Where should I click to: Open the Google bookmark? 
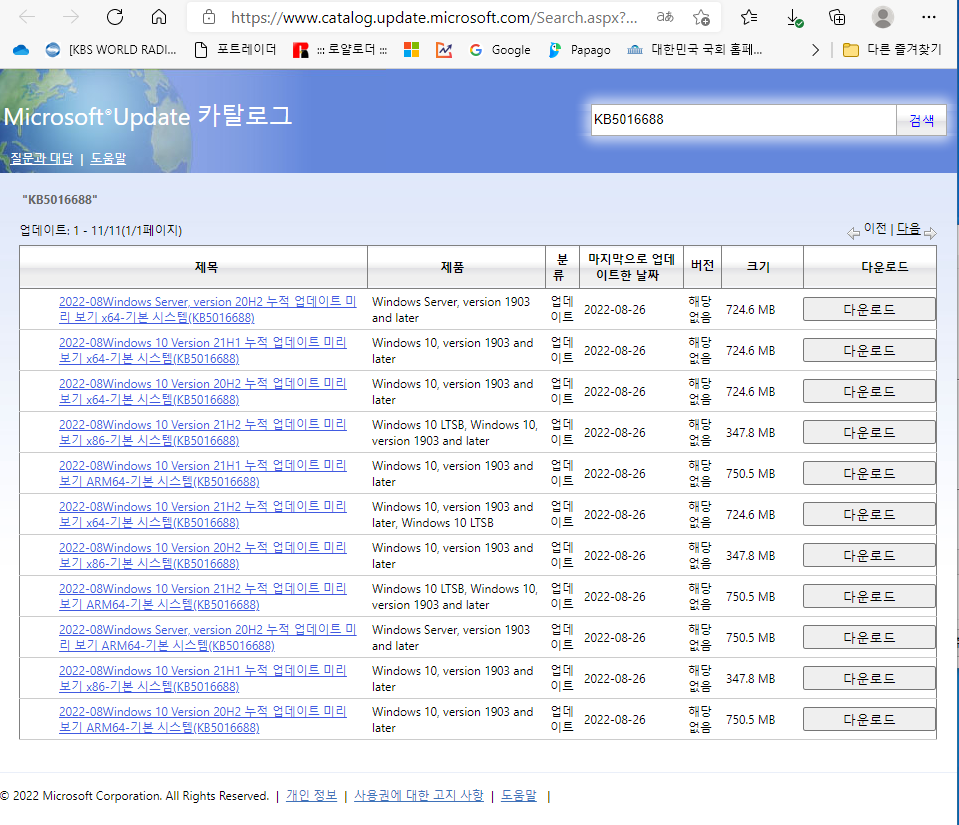pyautogui.click(x=500, y=50)
